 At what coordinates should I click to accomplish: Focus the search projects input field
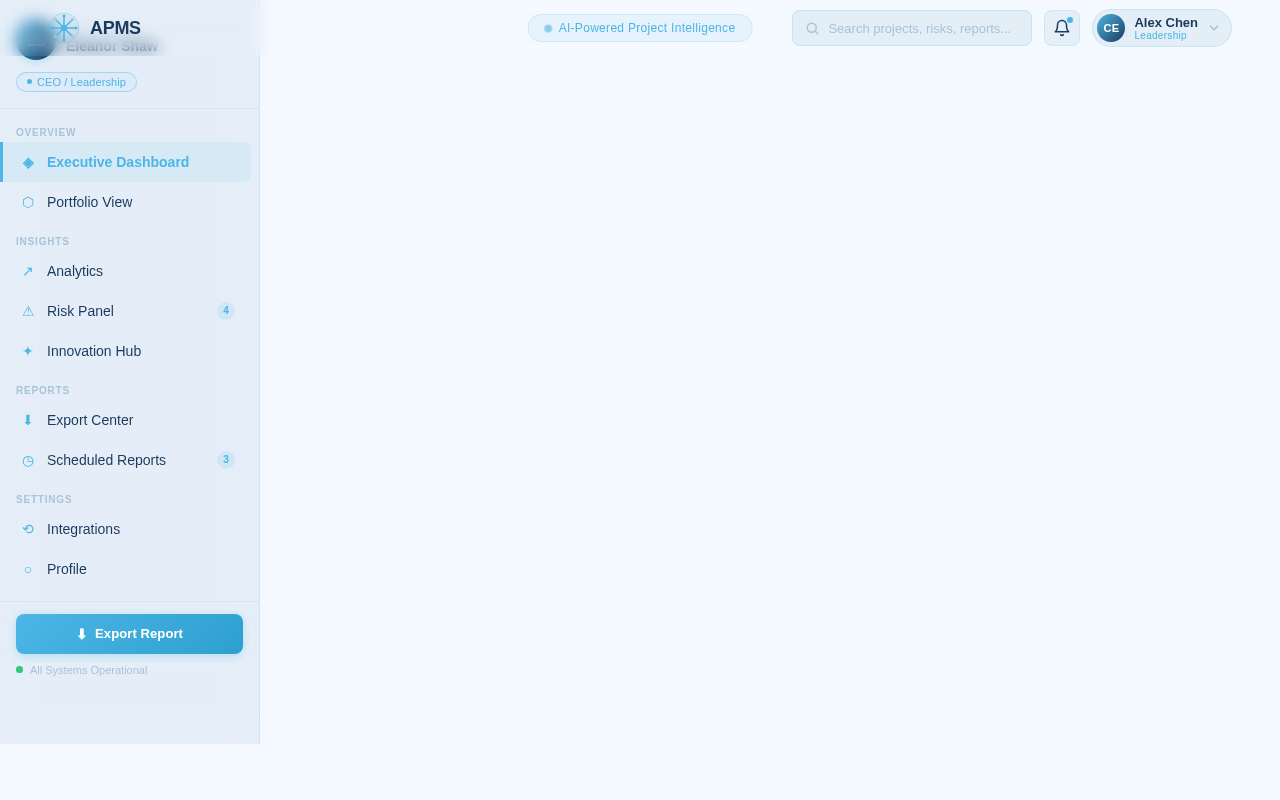pyautogui.click(x=918, y=28)
